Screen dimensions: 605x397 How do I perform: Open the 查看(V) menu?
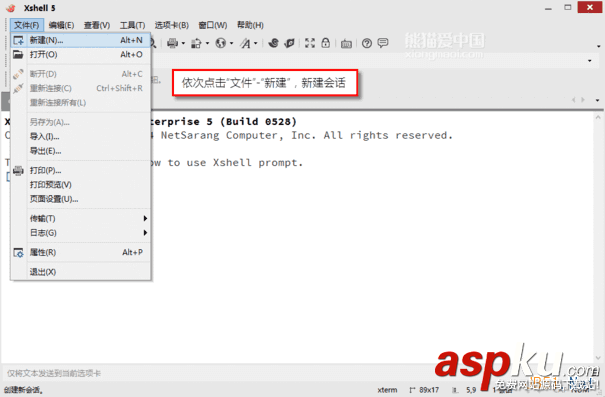coord(97,25)
